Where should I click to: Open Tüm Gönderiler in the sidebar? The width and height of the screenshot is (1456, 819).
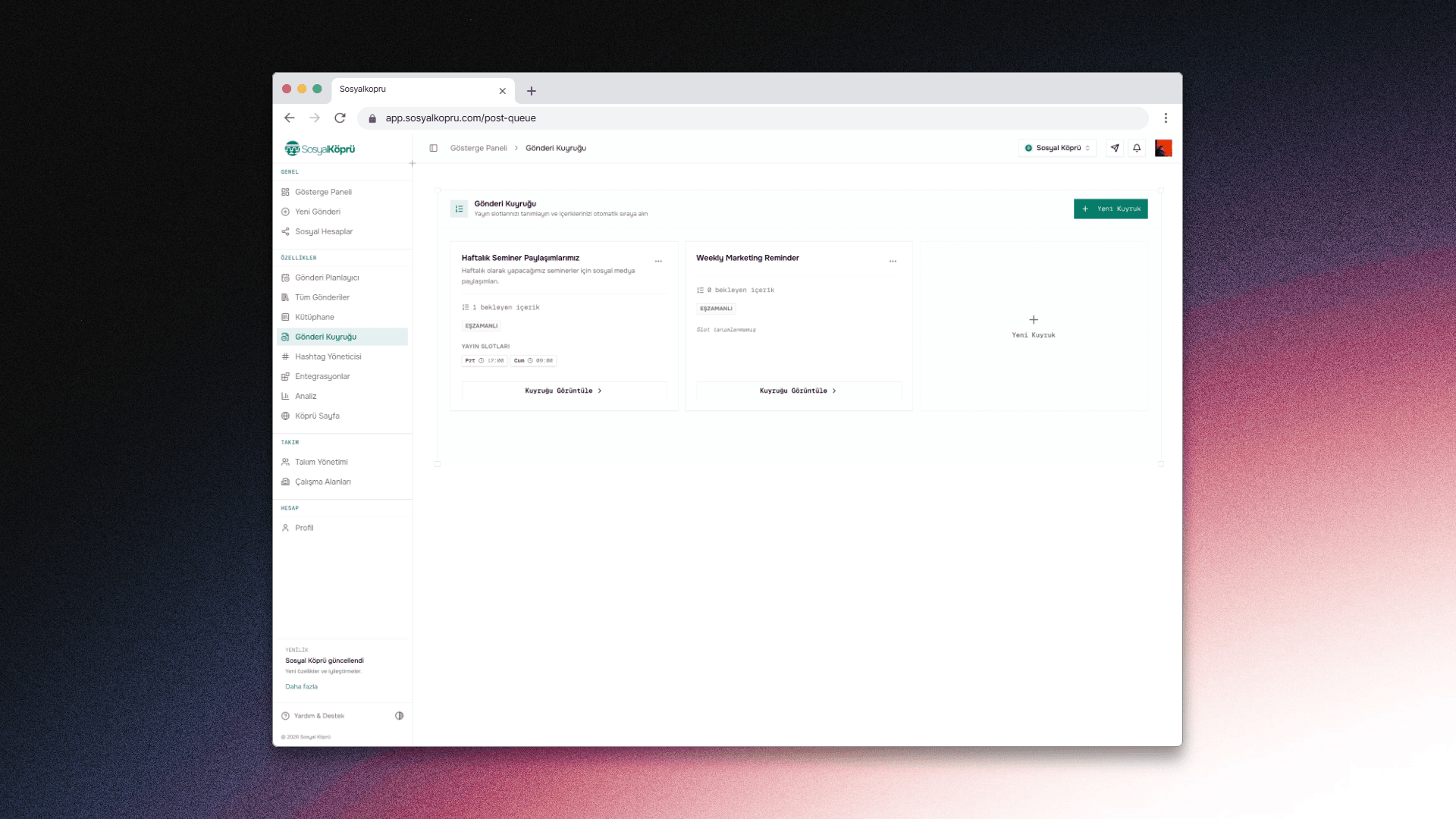[342, 298]
